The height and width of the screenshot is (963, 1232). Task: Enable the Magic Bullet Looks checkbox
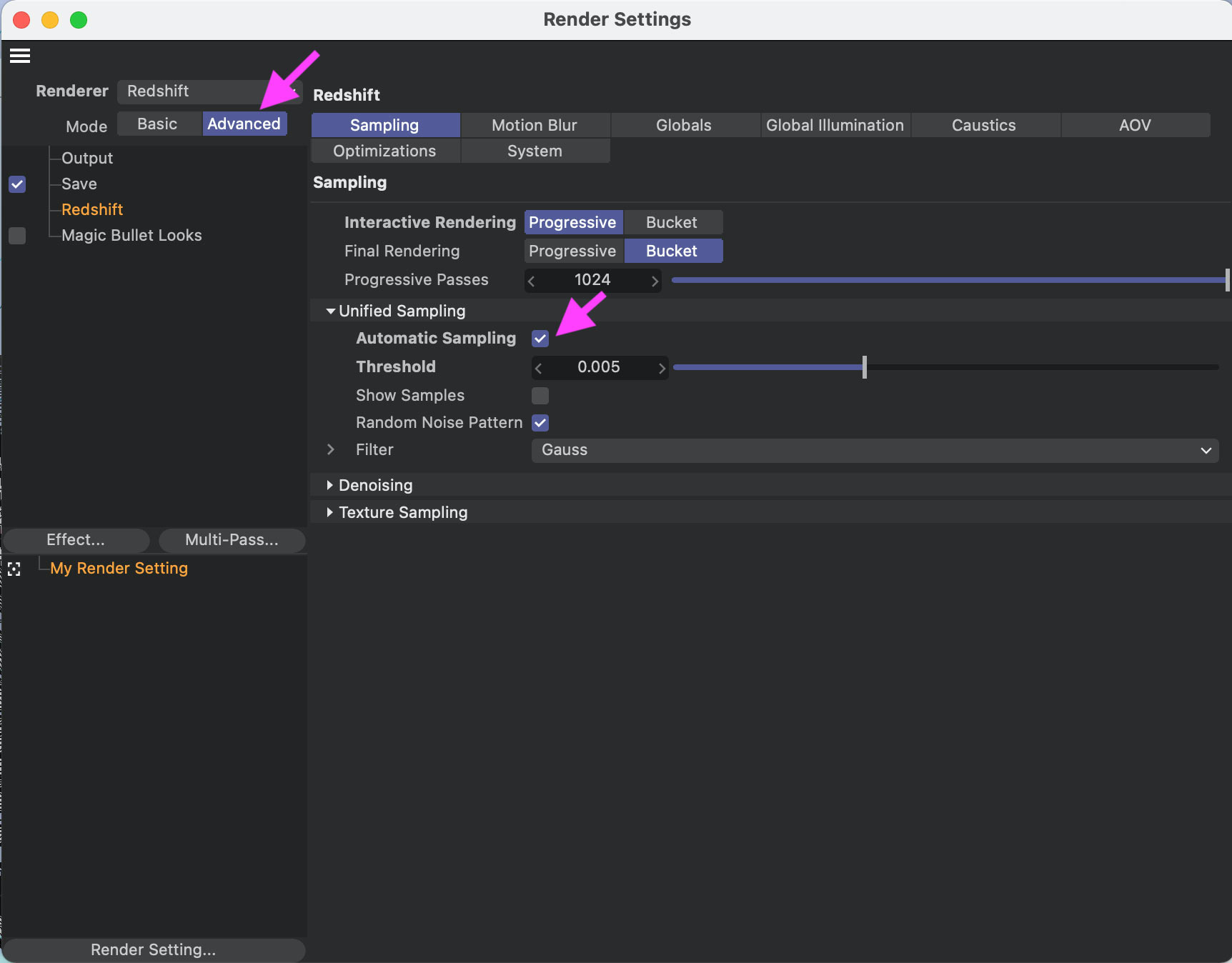pos(17,236)
